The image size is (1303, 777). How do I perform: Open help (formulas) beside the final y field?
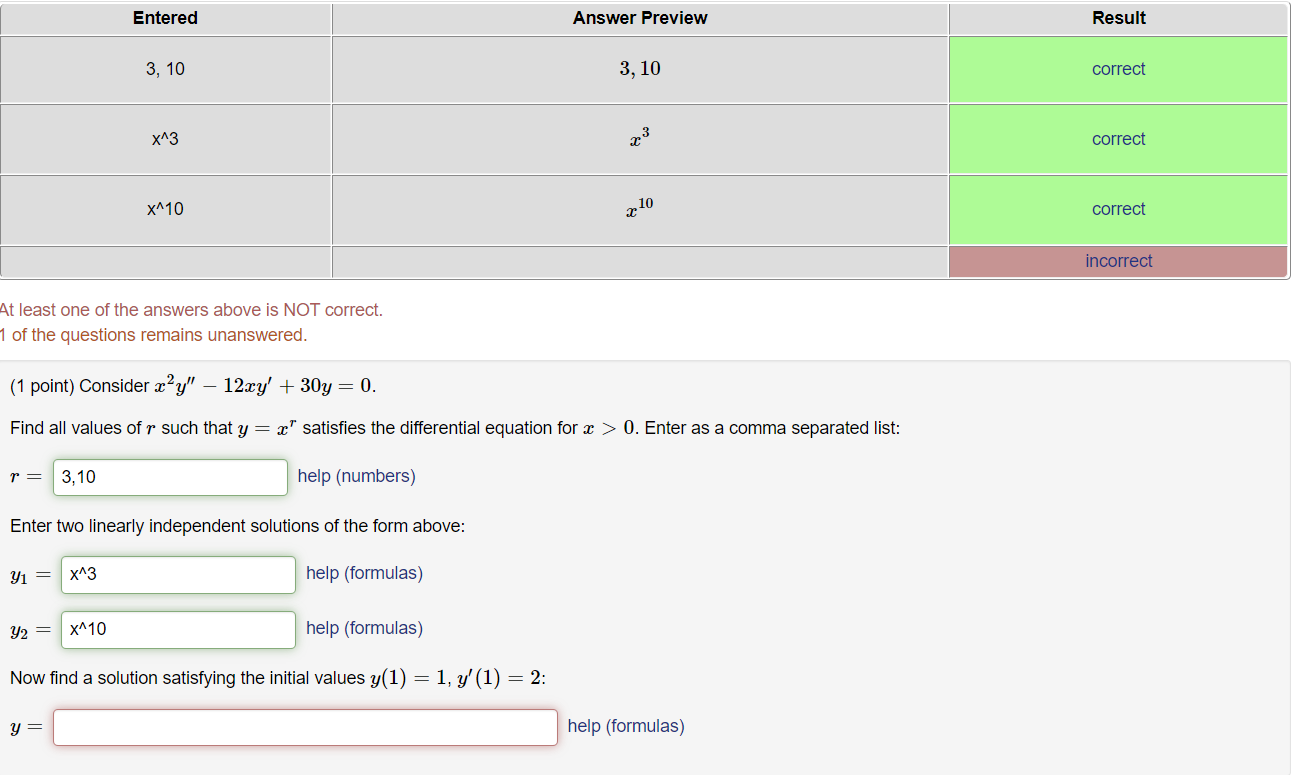click(x=625, y=725)
